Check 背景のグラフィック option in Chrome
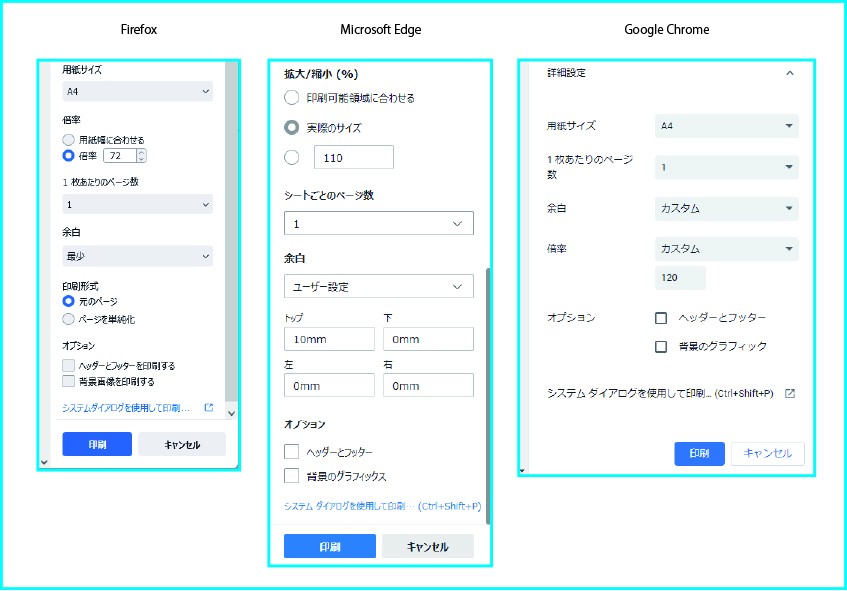 pos(661,346)
